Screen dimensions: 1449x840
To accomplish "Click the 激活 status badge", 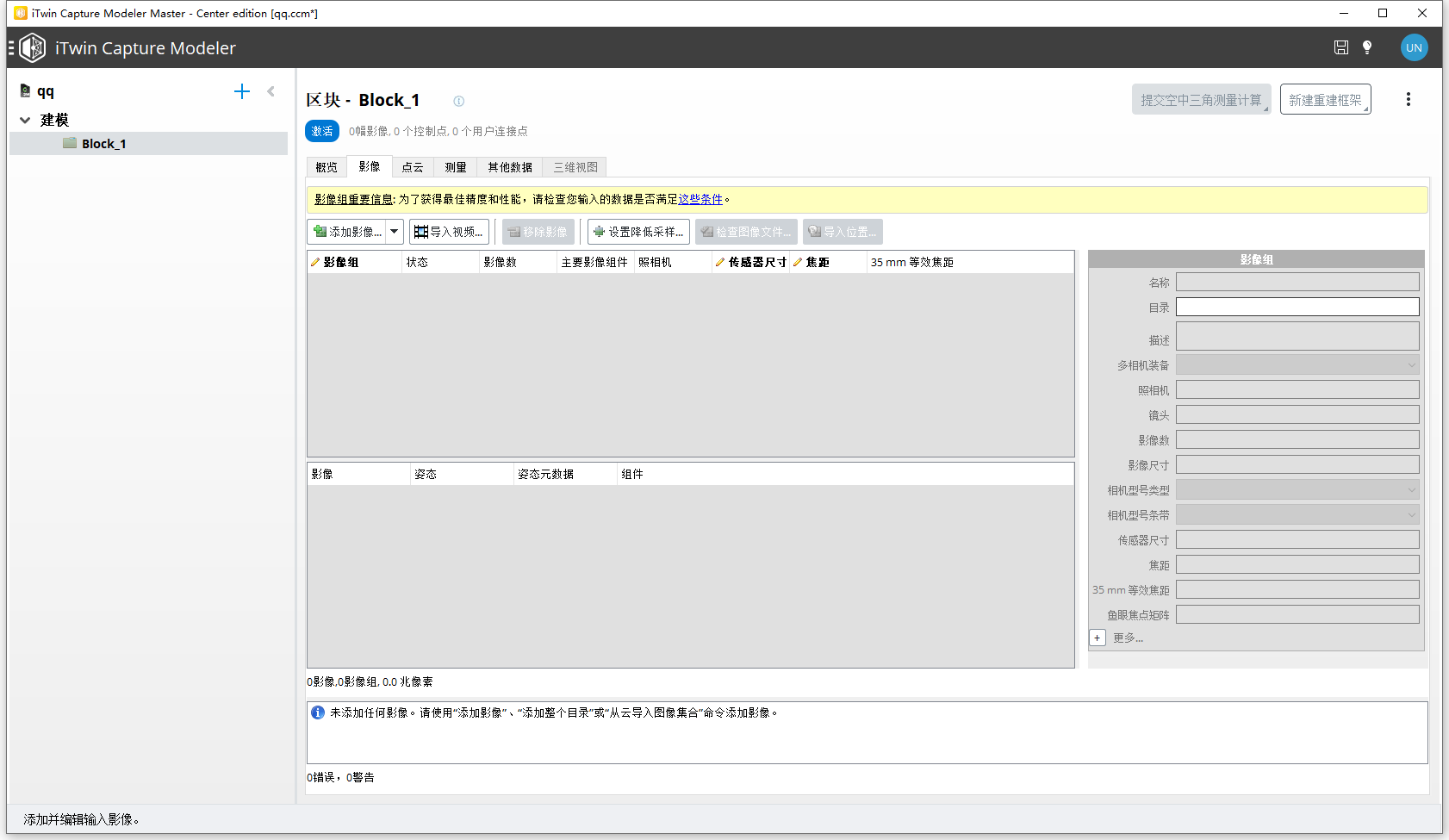I will point(322,131).
